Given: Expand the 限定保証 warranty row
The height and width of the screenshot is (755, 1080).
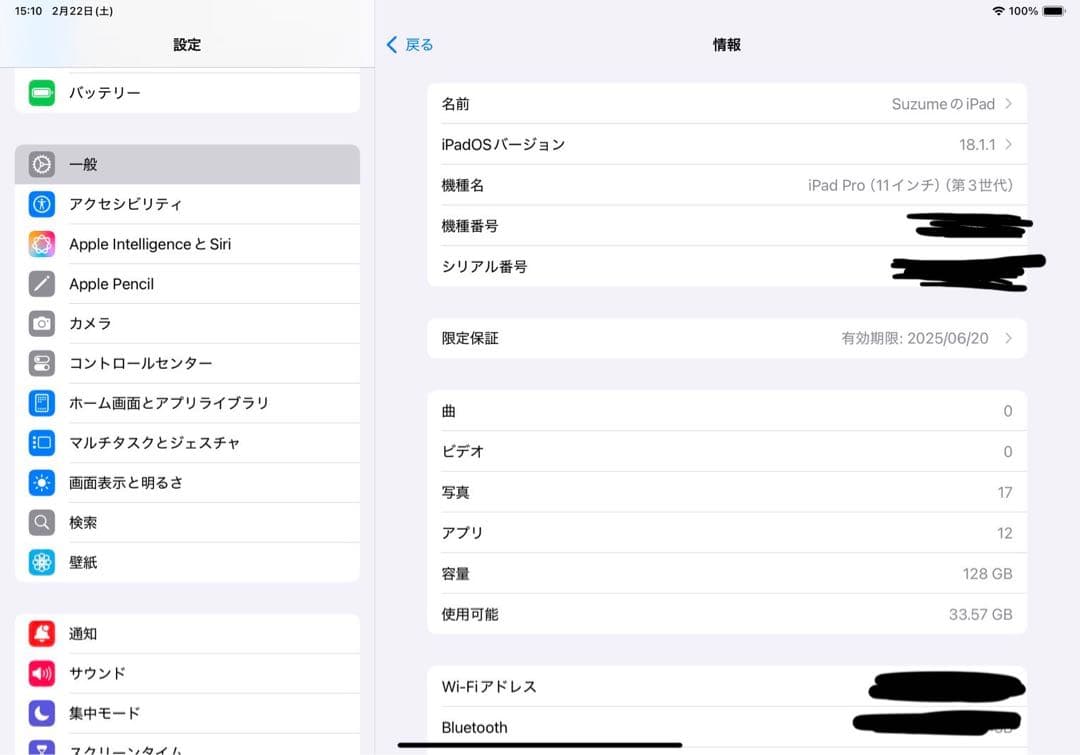Looking at the screenshot, I should point(727,338).
